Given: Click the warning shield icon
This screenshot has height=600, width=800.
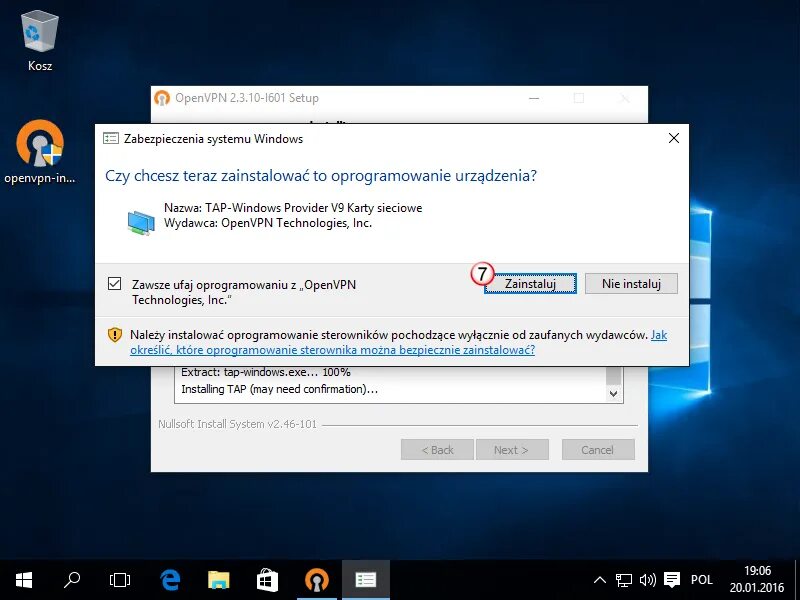Looking at the screenshot, I should (x=115, y=335).
